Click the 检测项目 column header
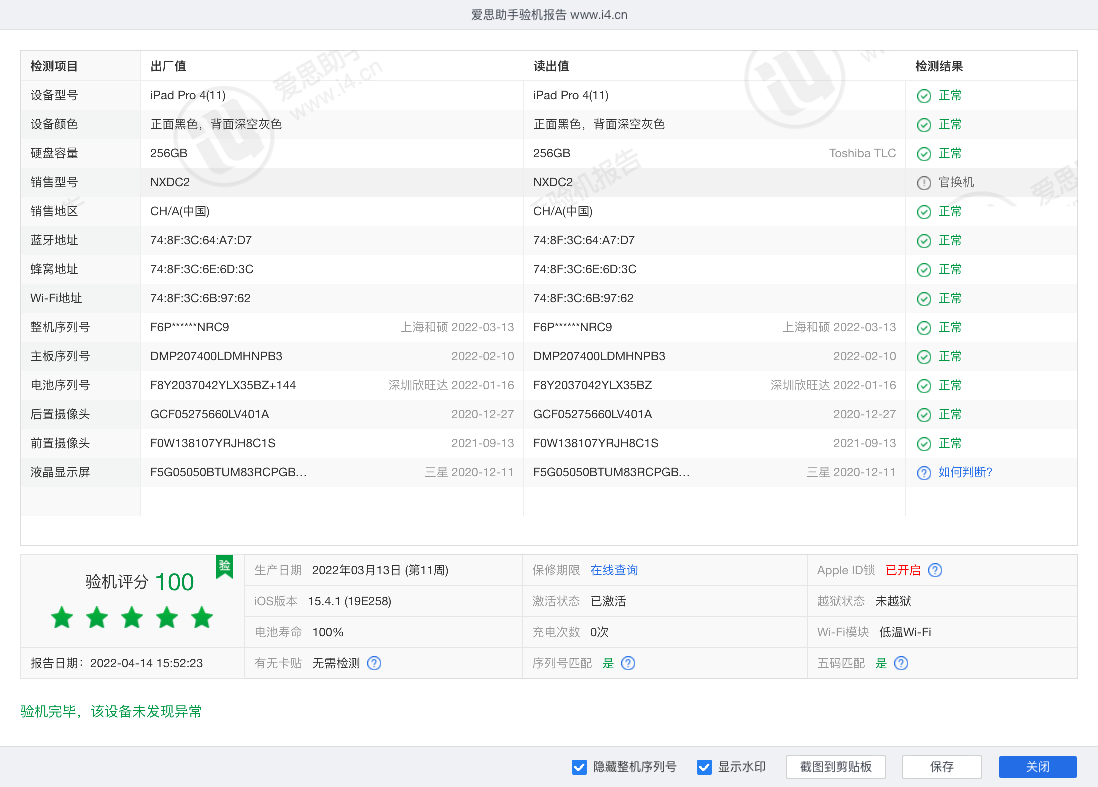This screenshot has width=1098, height=787. pyautogui.click(x=54, y=66)
